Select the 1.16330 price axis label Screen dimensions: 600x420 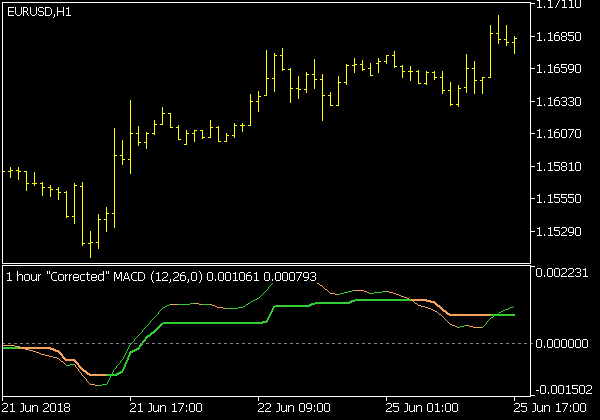tap(559, 102)
